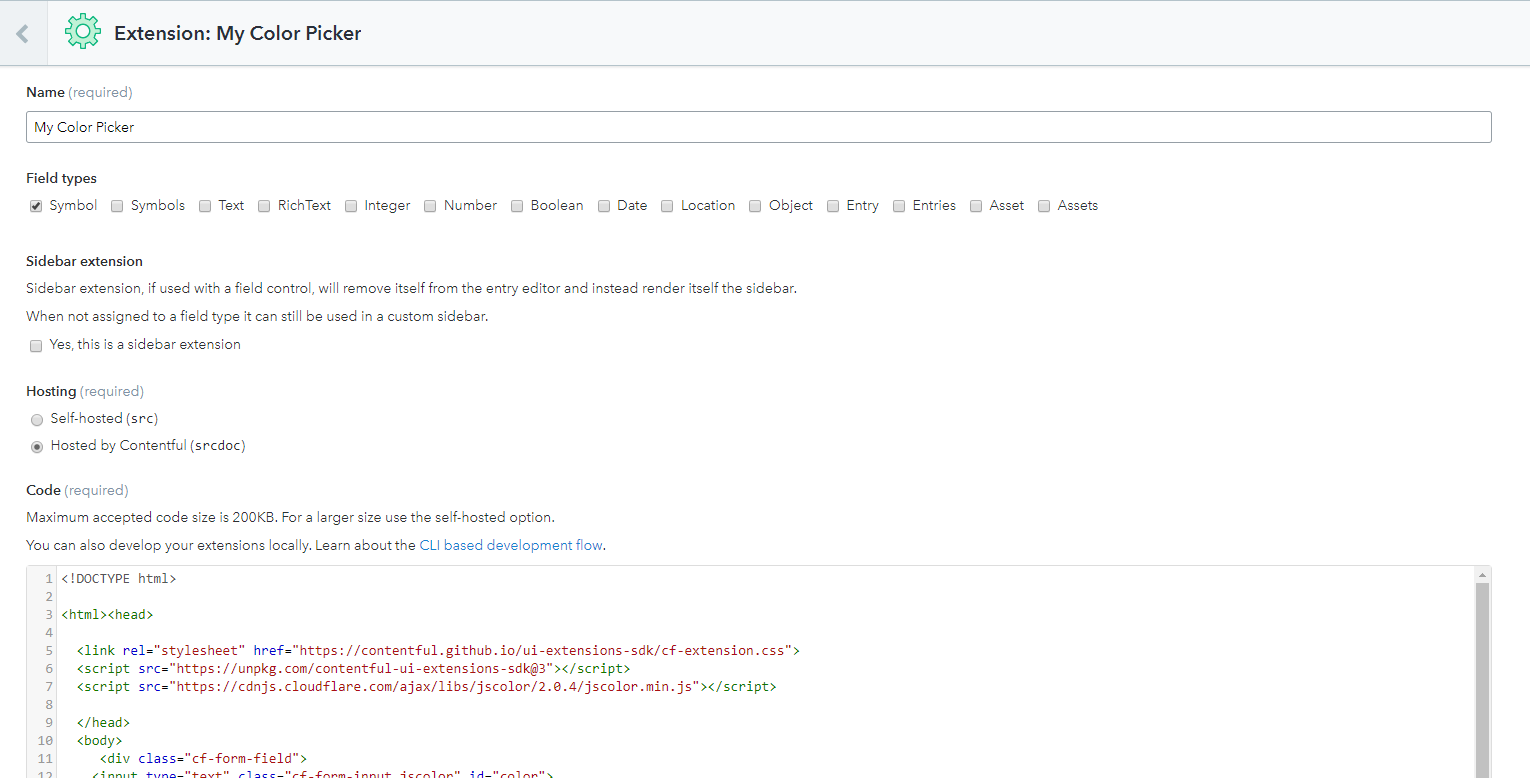
Task: Click the div class="cf-form-field" line
Action: [x=203, y=759]
